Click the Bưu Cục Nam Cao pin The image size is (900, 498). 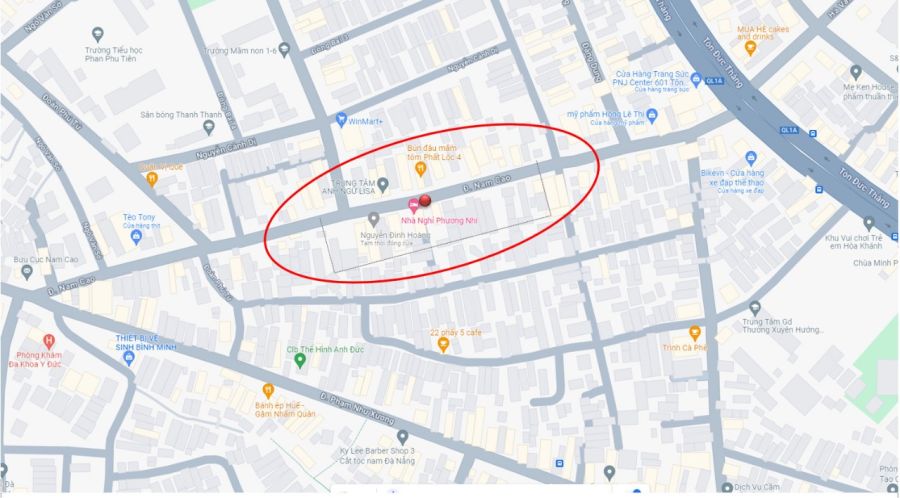tap(26, 273)
